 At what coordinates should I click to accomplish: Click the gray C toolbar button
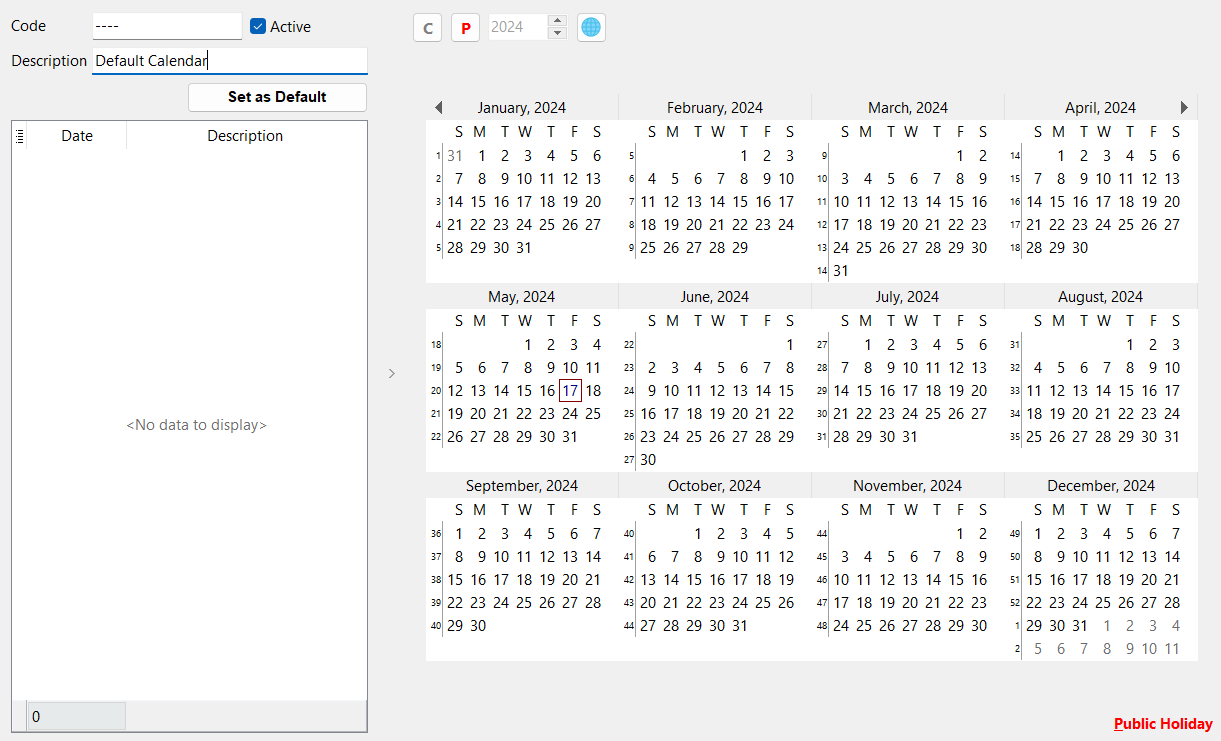[x=428, y=28]
